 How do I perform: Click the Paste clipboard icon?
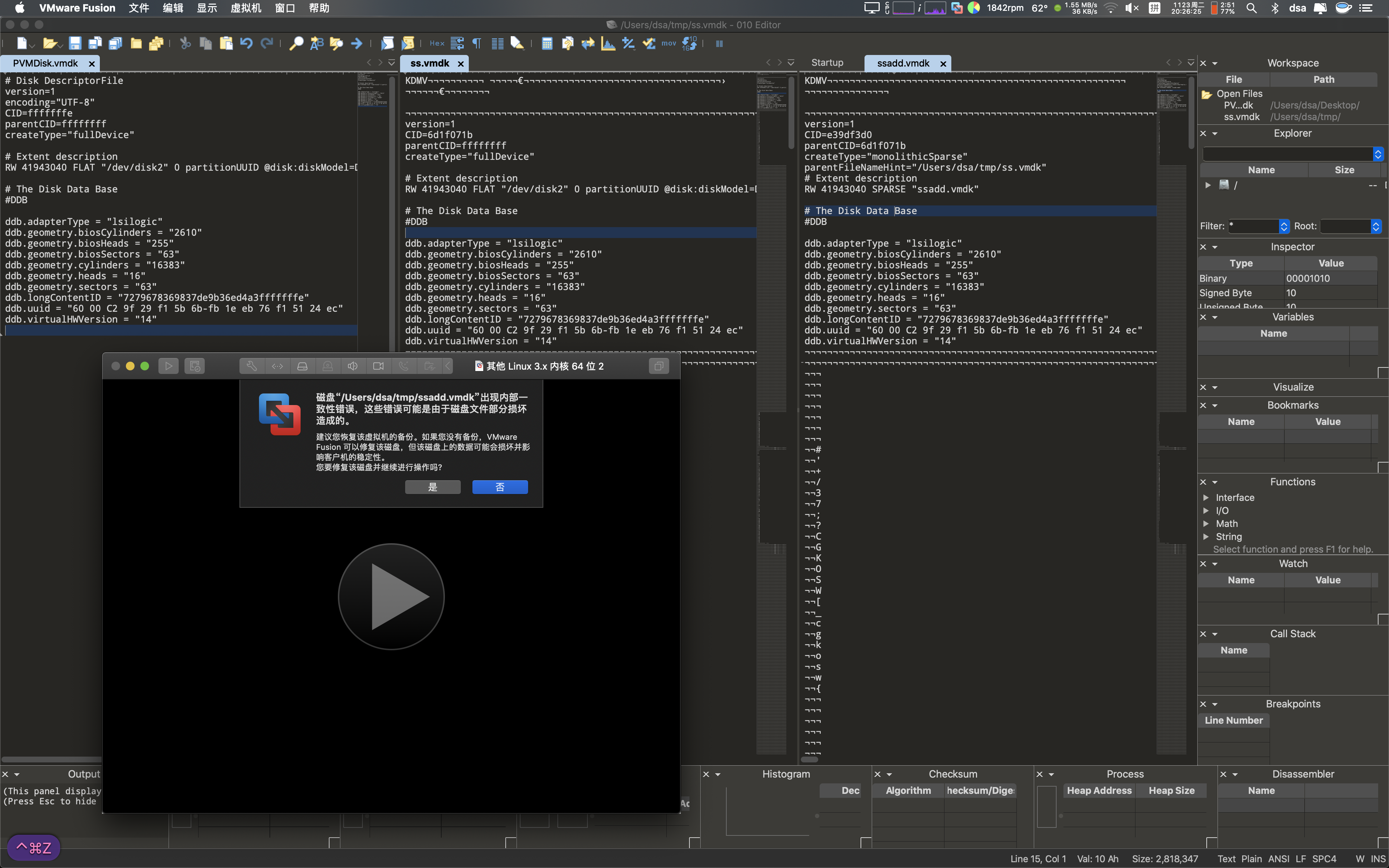click(x=226, y=43)
